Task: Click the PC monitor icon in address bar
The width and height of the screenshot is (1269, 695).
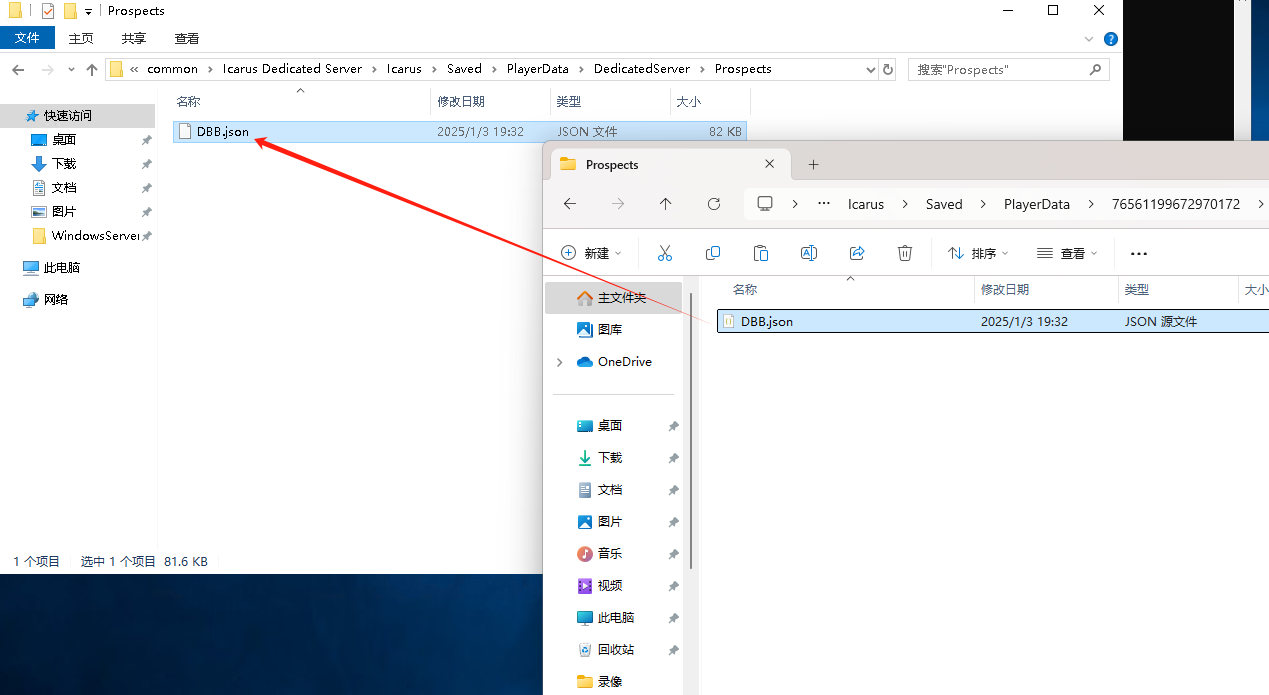Action: pyautogui.click(x=765, y=204)
